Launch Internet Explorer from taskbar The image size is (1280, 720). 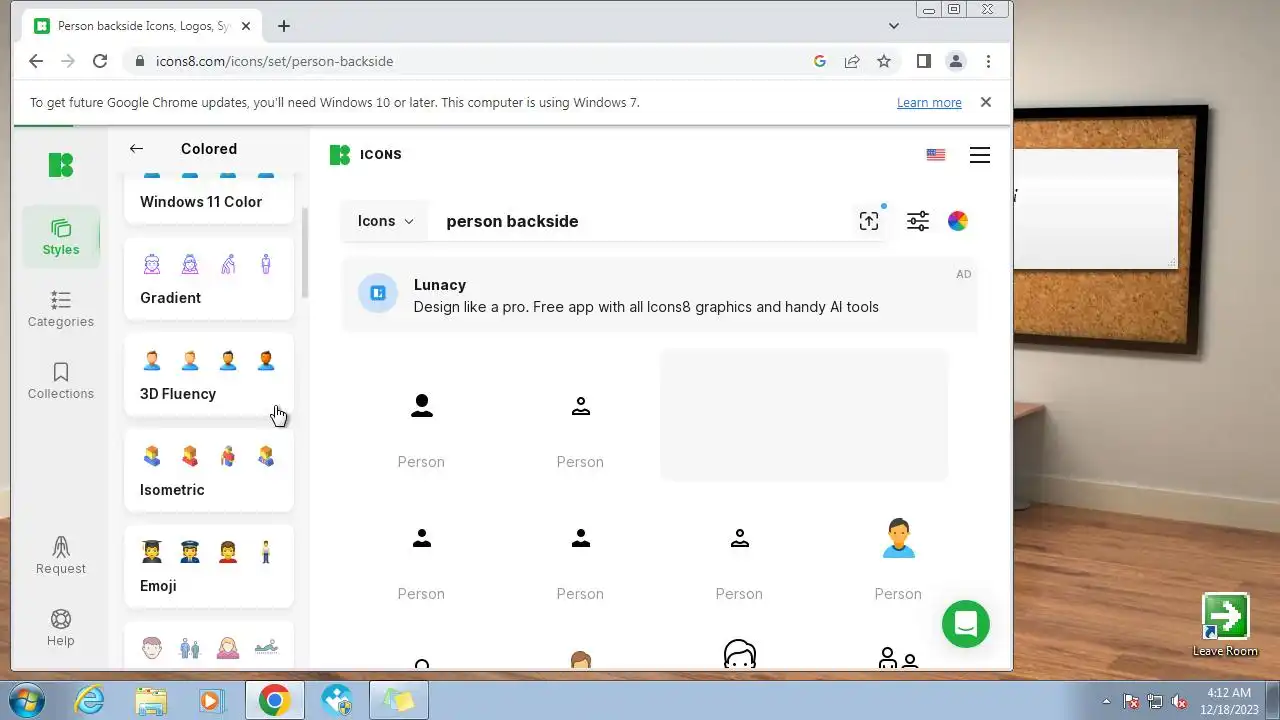pos(90,700)
